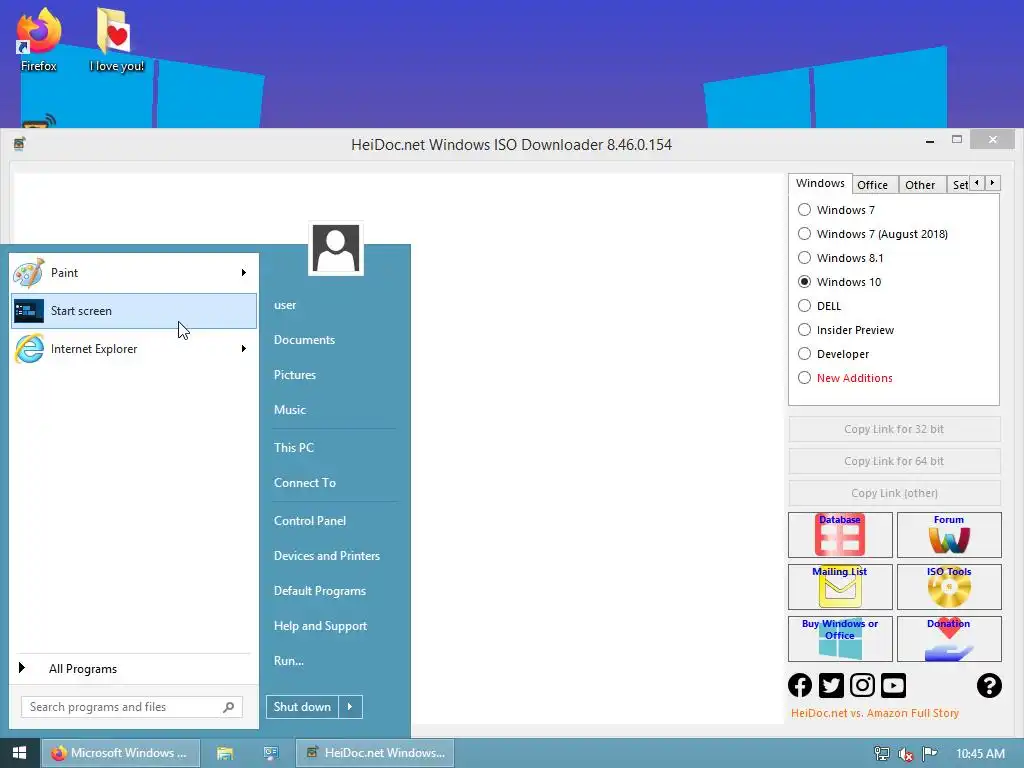This screenshot has height=768, width=1024.
Task: Switch to Microsoft Windows Firefox taskbar window
Action: tap(120, 753)
